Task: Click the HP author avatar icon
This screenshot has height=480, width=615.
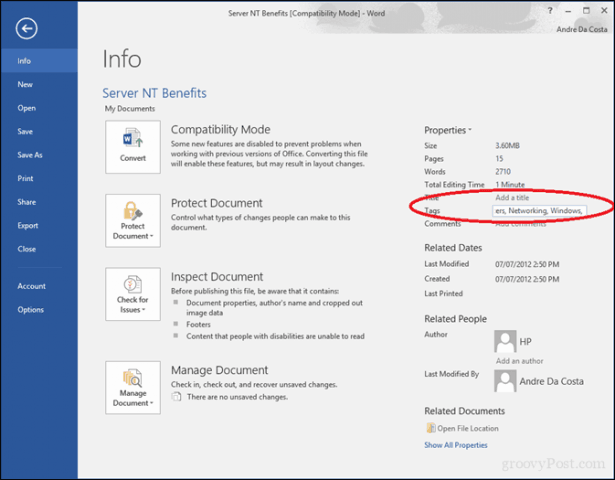Action: coord(505,341)
